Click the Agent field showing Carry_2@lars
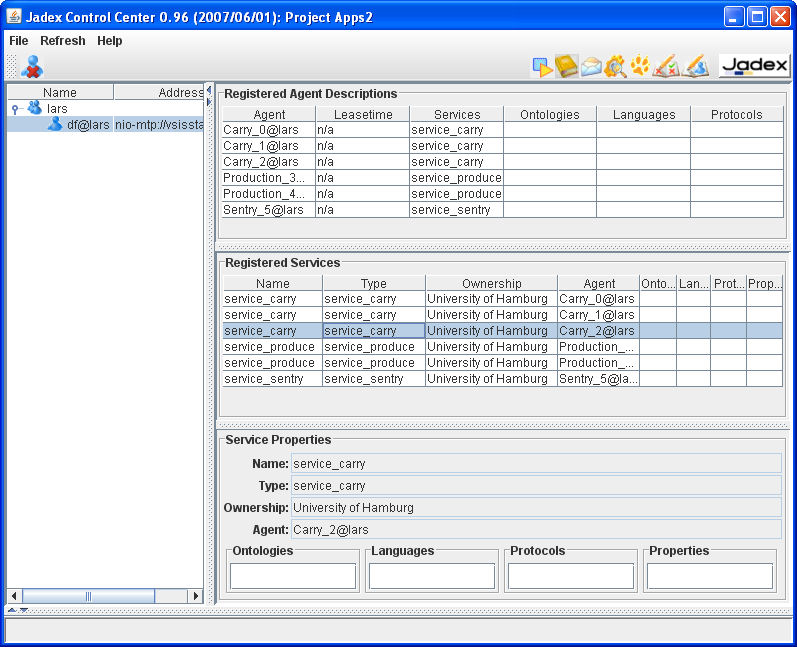The width and height of the screenshot is (797, 647). pyautogui.click(x=536, y=529)
